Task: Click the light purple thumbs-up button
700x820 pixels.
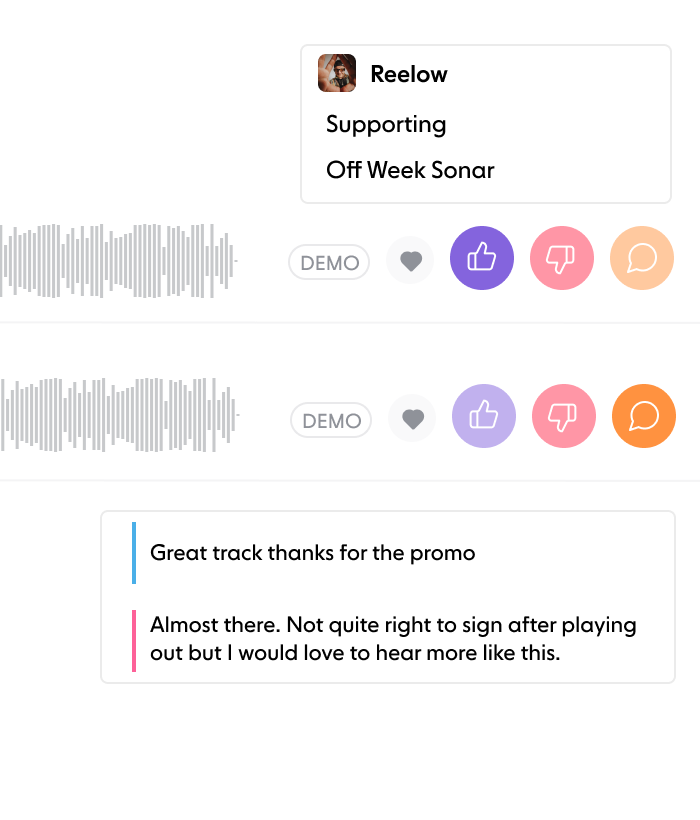Action: click(484, 416)
